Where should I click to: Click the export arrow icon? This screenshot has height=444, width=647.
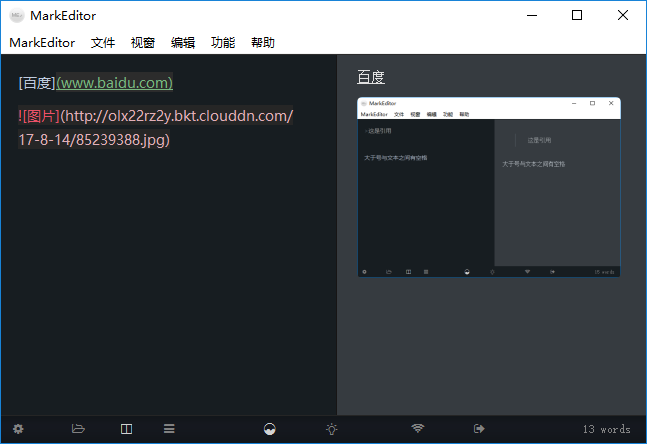pyautogui.click(x=479, y=429)
